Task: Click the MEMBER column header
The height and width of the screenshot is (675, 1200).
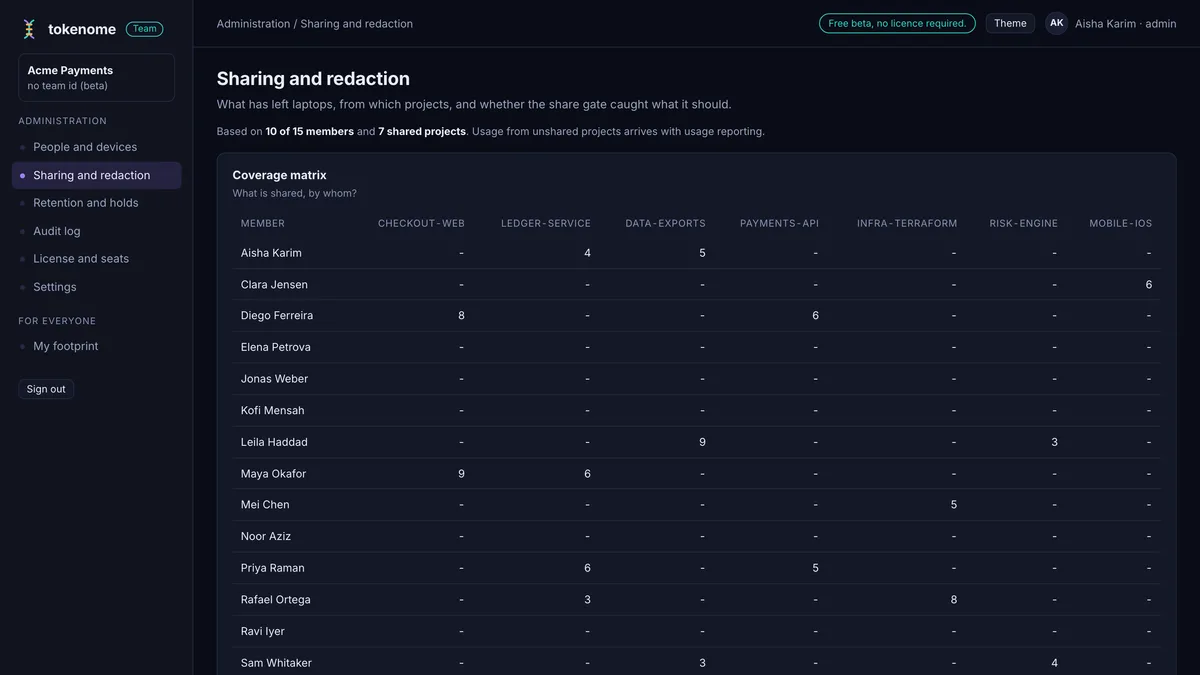Action: coord(263,224)
